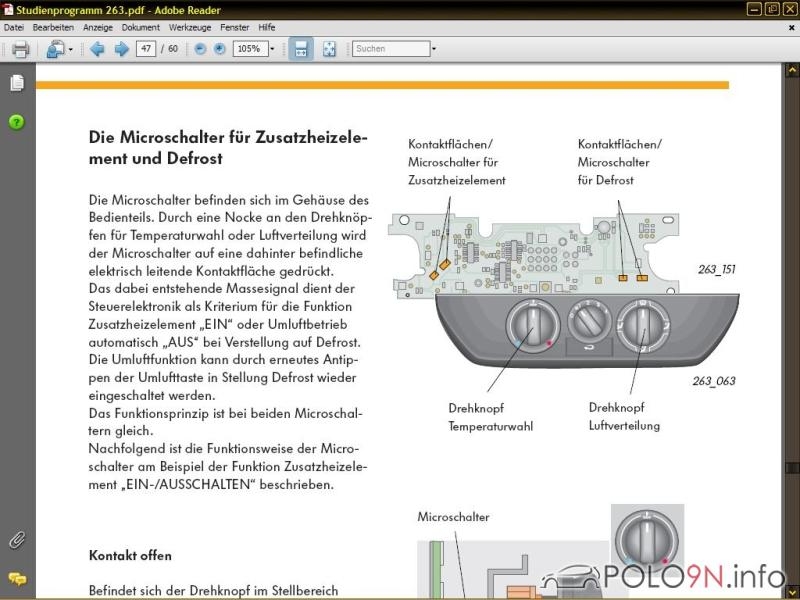Toggle fit full page view button
The width and height of the screenshot is (800, 600).
(x=329, y=49)
